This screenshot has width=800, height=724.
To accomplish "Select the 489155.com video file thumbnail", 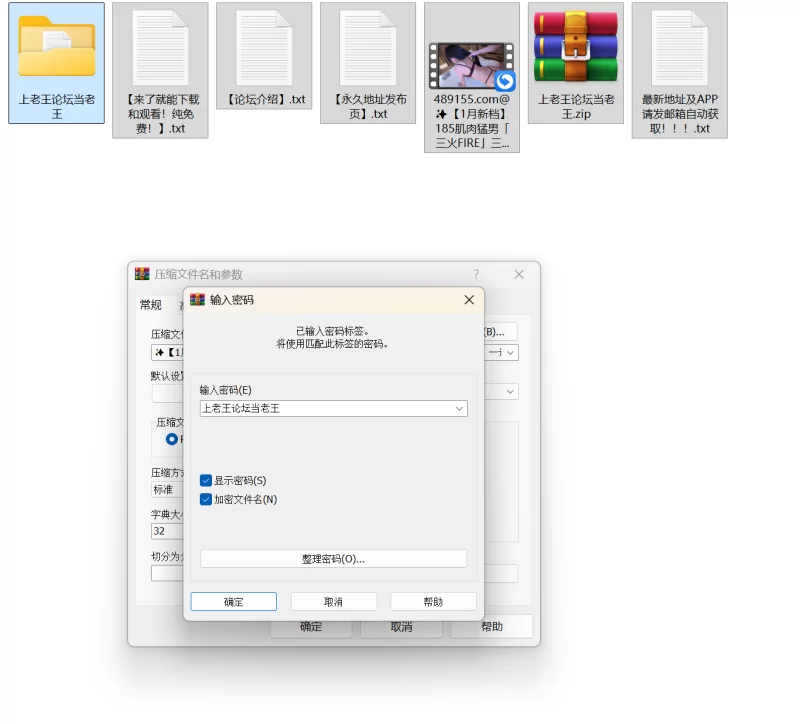I will tap(472, 65).
